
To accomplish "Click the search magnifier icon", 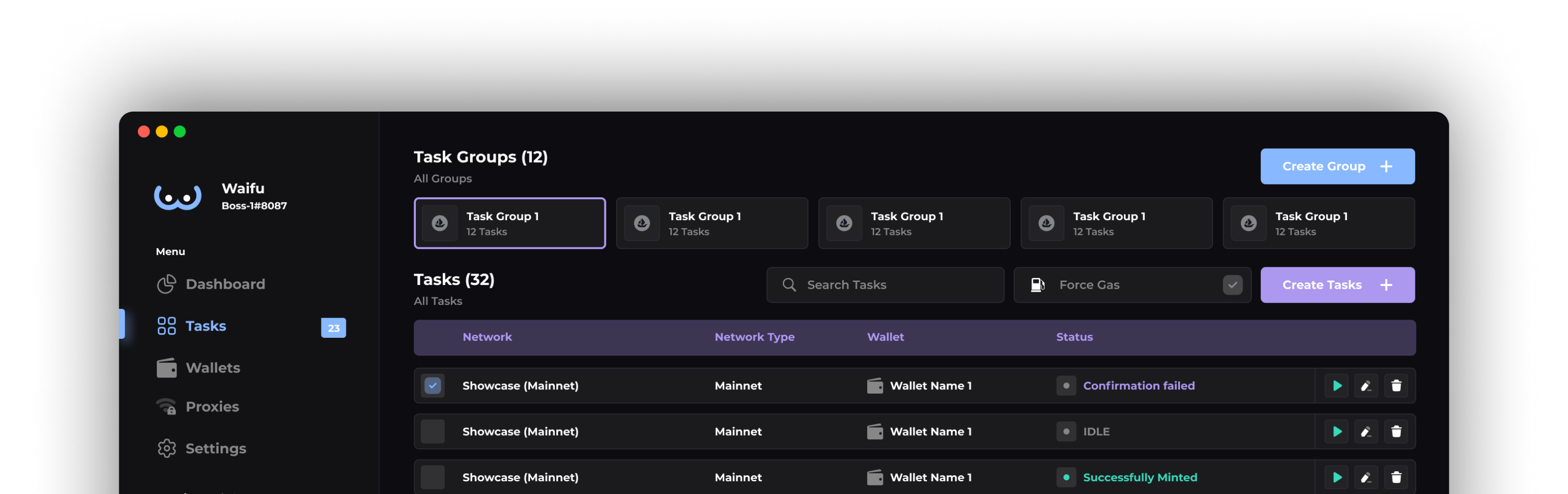I will pyautogui.click(x=789, y=285).
